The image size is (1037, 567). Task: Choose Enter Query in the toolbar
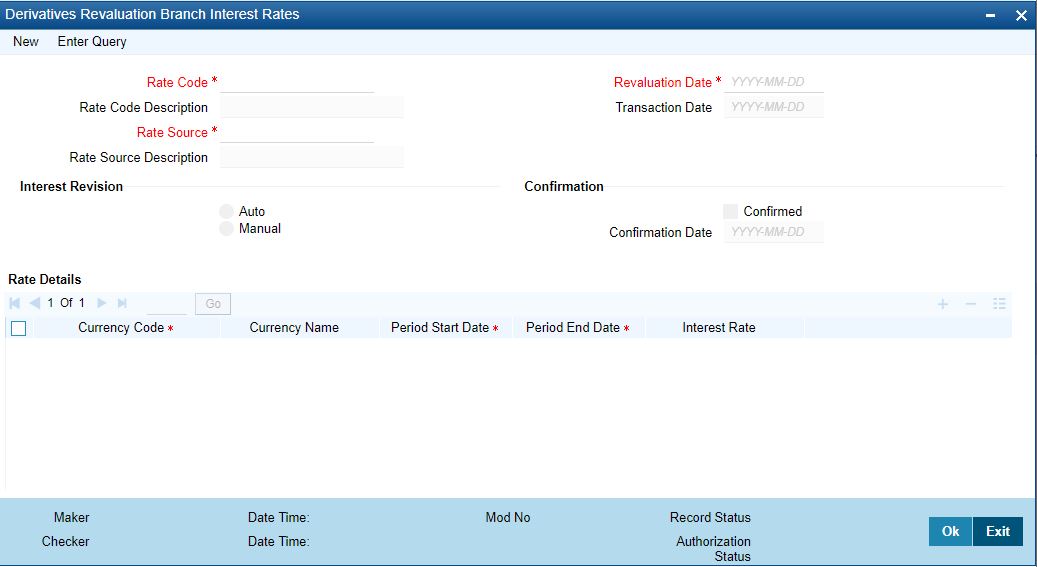[92, 42]
